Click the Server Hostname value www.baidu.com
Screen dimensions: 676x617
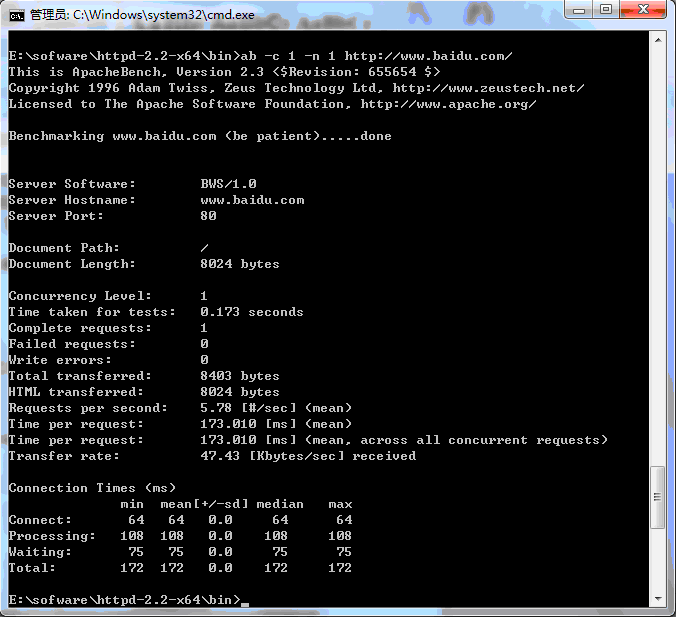(x=252, y=200)
